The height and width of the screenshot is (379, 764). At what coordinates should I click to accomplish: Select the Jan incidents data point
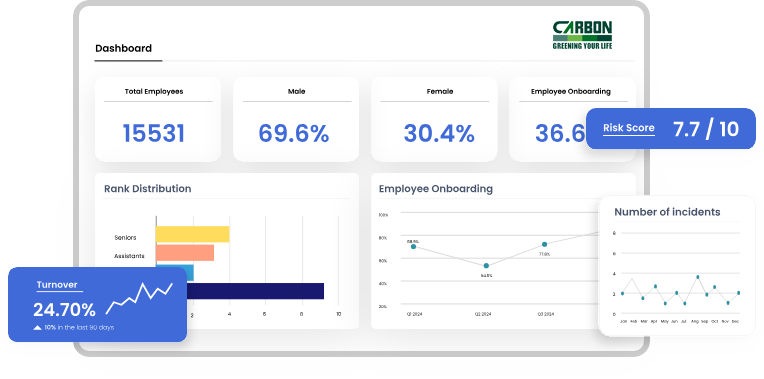622,293
